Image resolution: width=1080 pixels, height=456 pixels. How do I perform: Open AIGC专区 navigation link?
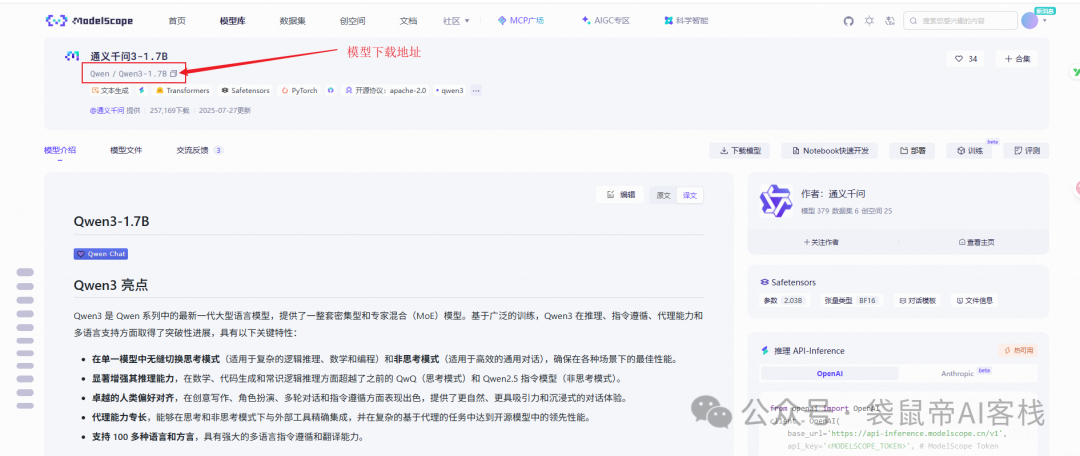(605, 21)
